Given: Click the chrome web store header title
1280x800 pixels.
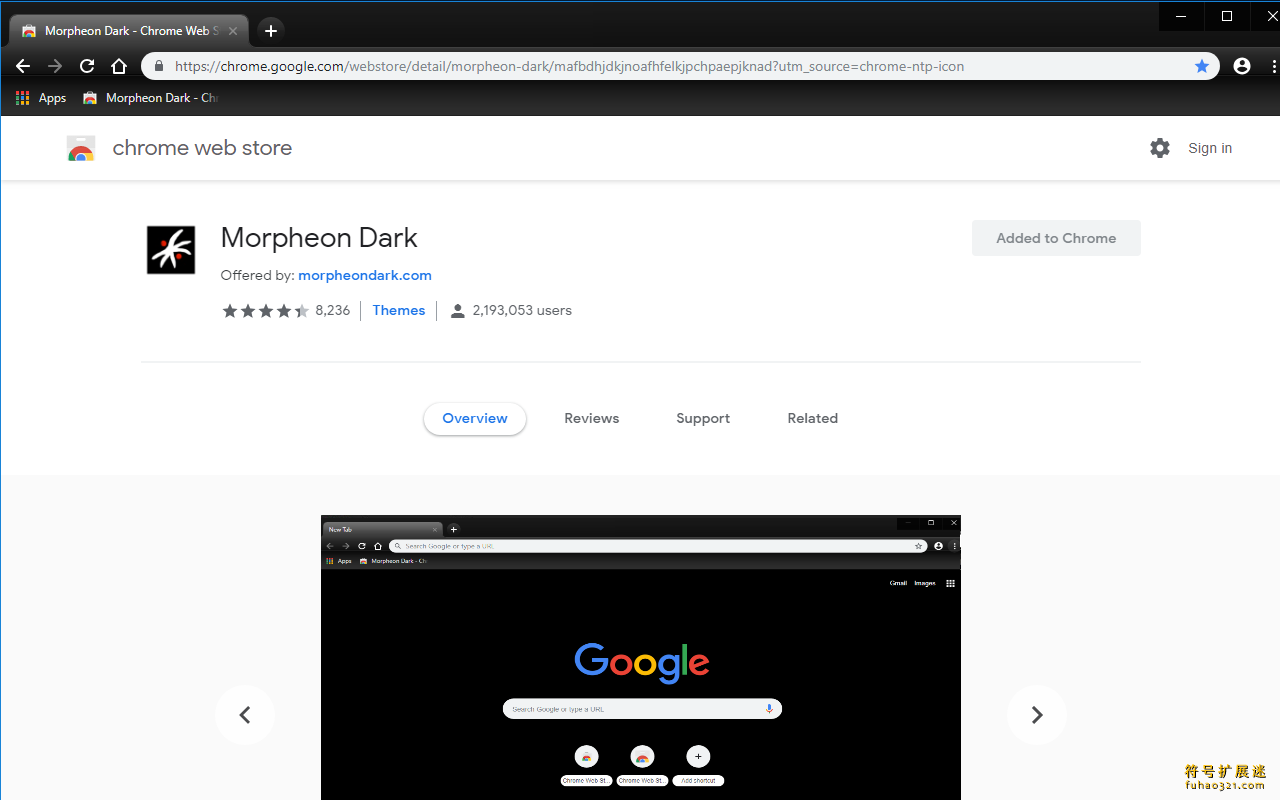Looking at the screenshot, I should tap(202, 148).
